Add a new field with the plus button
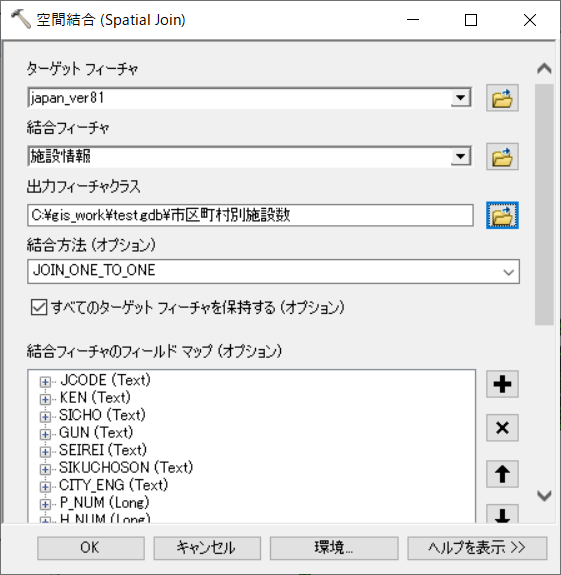561x575 pixels. 502,384
